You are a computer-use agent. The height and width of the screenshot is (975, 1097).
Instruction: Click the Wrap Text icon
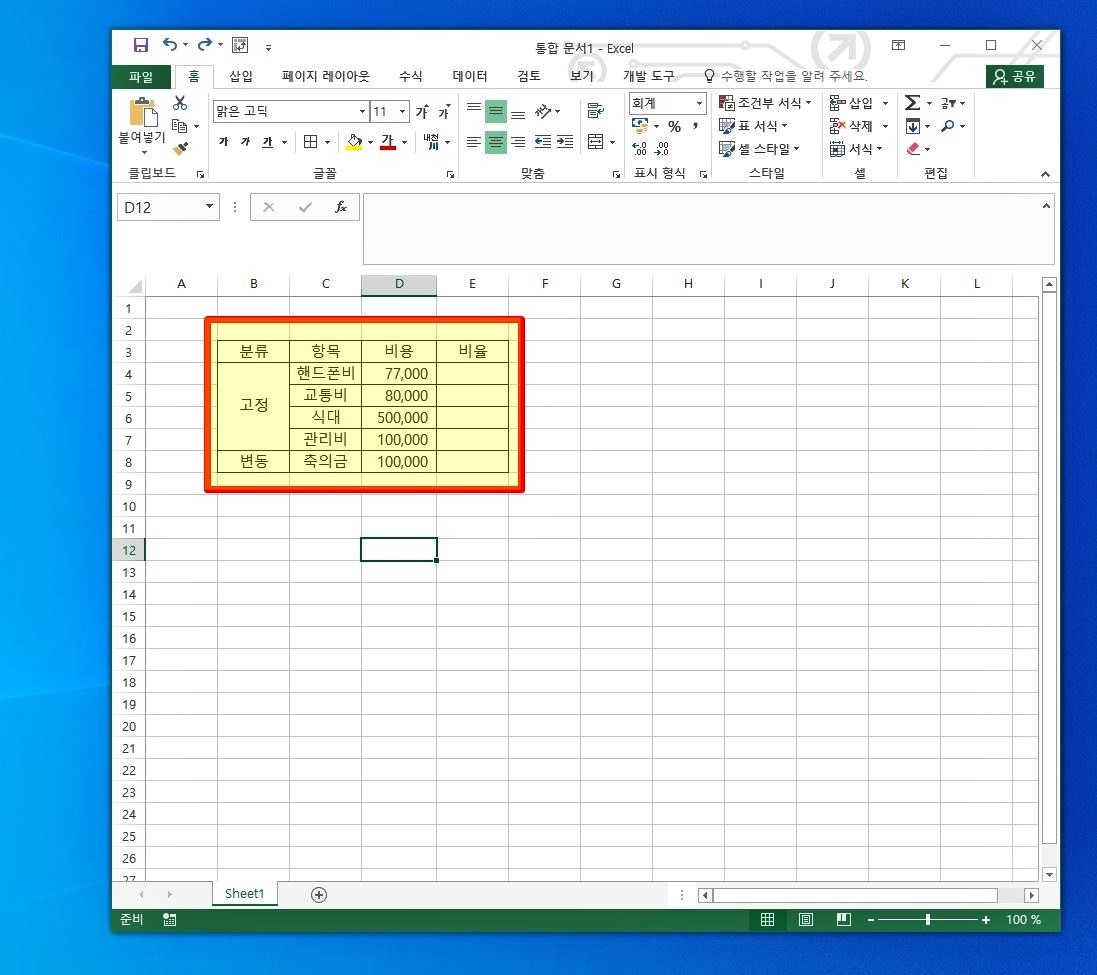(x=595, y=111)
